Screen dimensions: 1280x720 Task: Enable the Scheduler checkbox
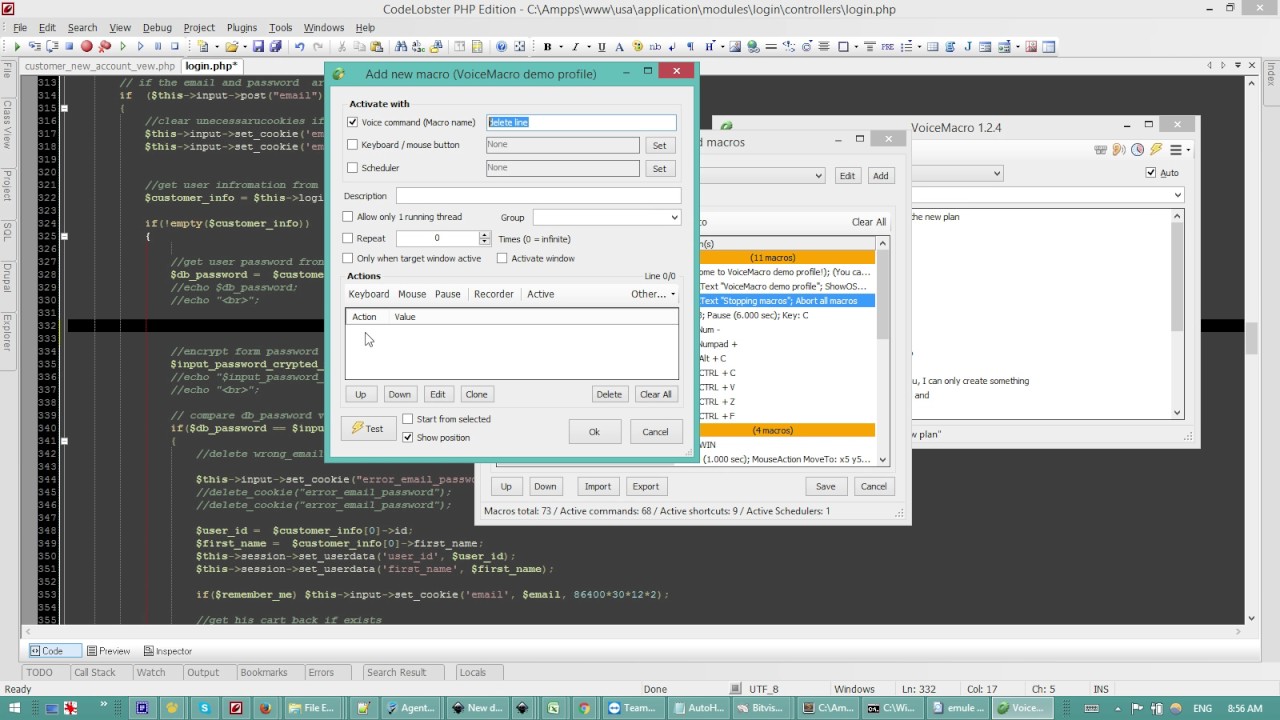[x=352, y=168]
